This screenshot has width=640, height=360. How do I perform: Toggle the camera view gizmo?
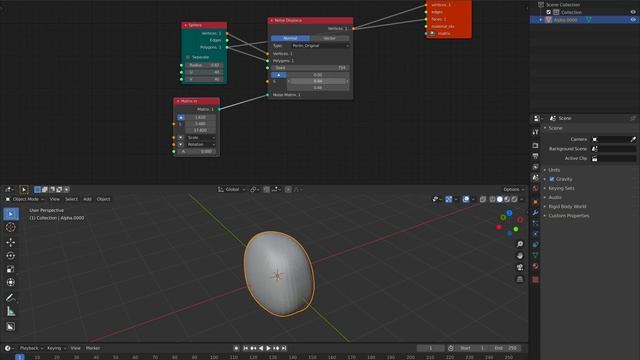tap(520, 267)
